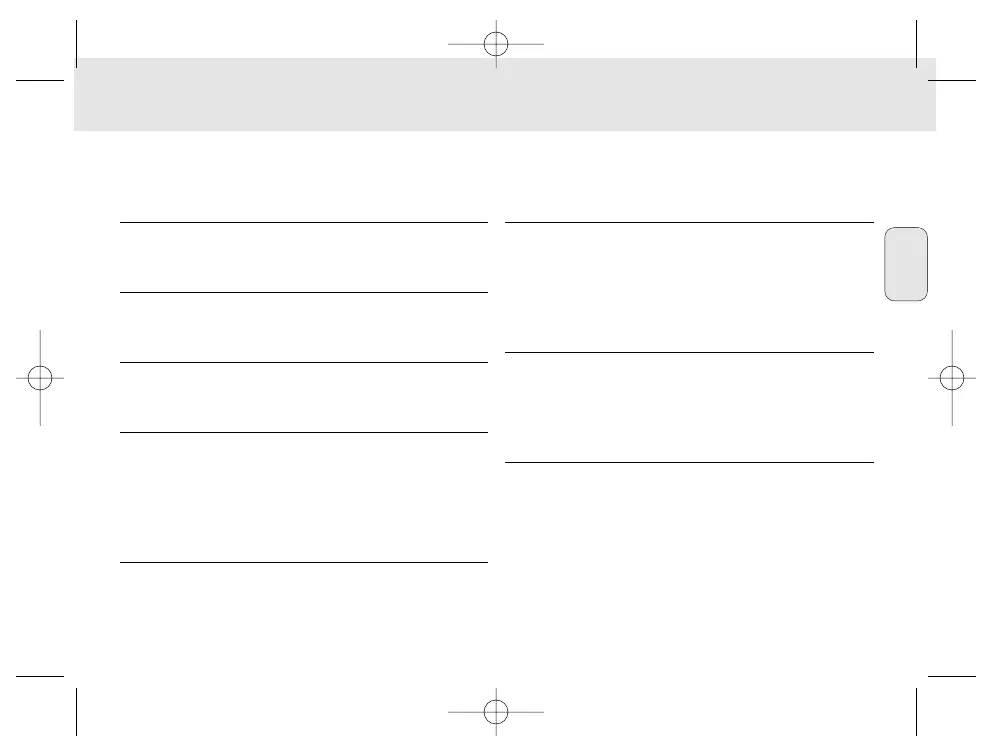This screenshot has width=983, height=746.
Task: Click the right edge registration crosshair mark
Action: [x=952, y=378]
